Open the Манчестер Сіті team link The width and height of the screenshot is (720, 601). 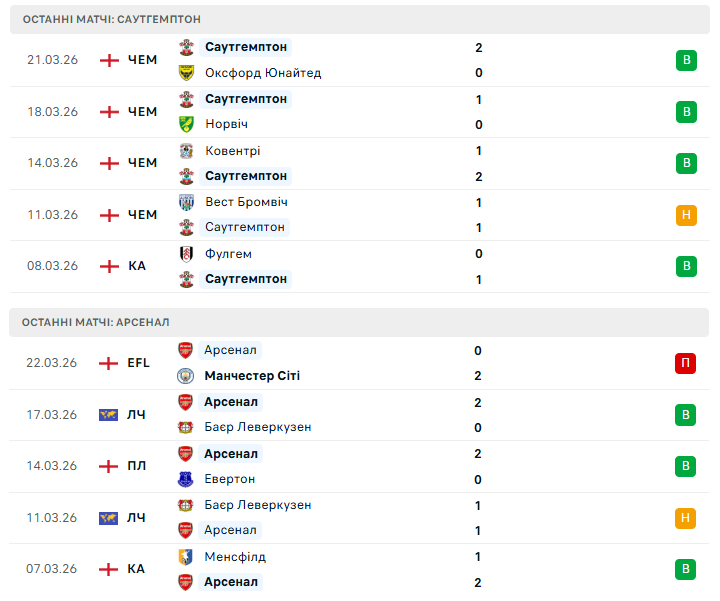252,376
